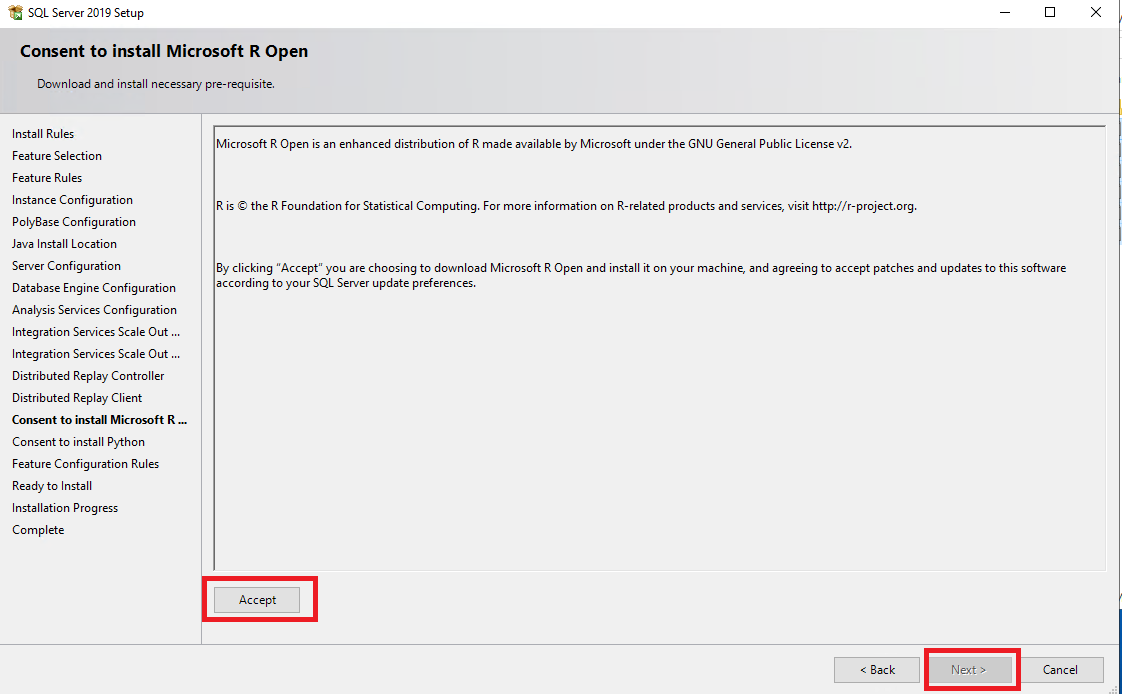1122x694 pixels.
Task: Select Distributed Replay Controller step
Action: pos(88,376)
